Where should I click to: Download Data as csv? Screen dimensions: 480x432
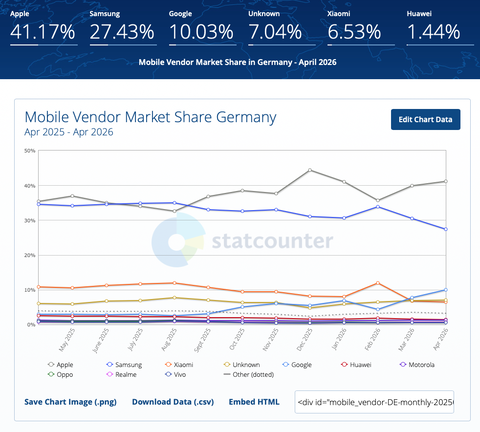(173, 402)
